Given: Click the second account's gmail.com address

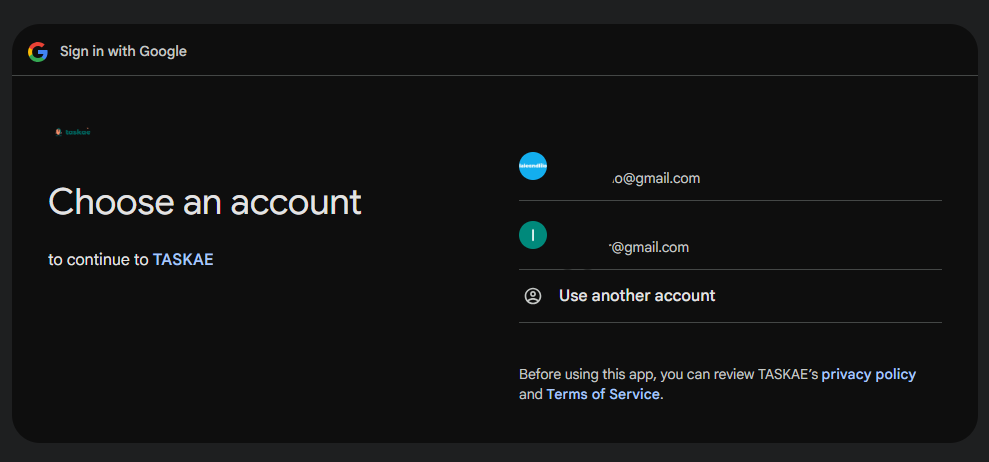Looking at the screenshot, I should coord(648,247).
